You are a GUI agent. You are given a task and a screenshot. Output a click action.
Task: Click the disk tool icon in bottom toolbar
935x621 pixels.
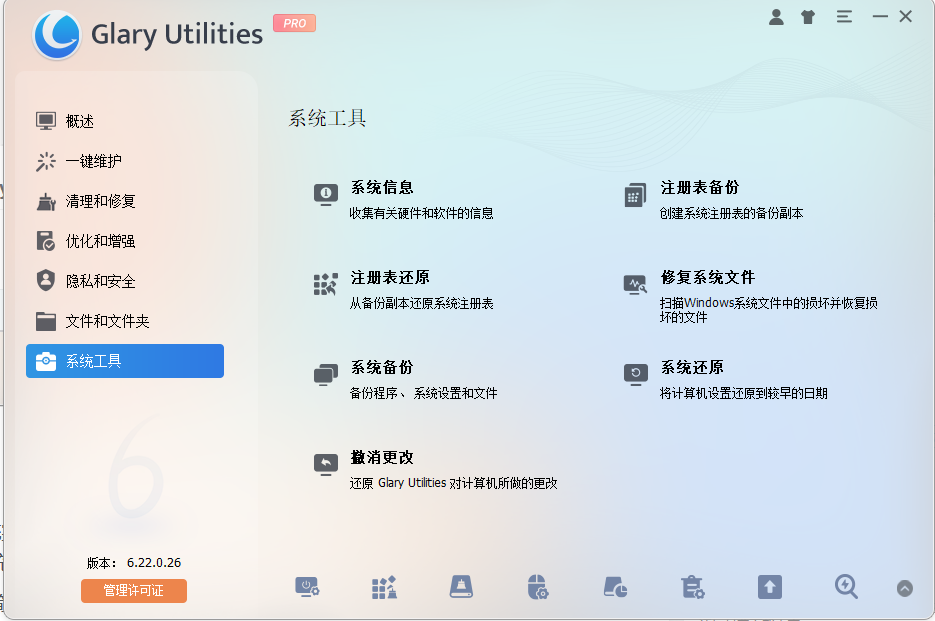click(461, 588)
